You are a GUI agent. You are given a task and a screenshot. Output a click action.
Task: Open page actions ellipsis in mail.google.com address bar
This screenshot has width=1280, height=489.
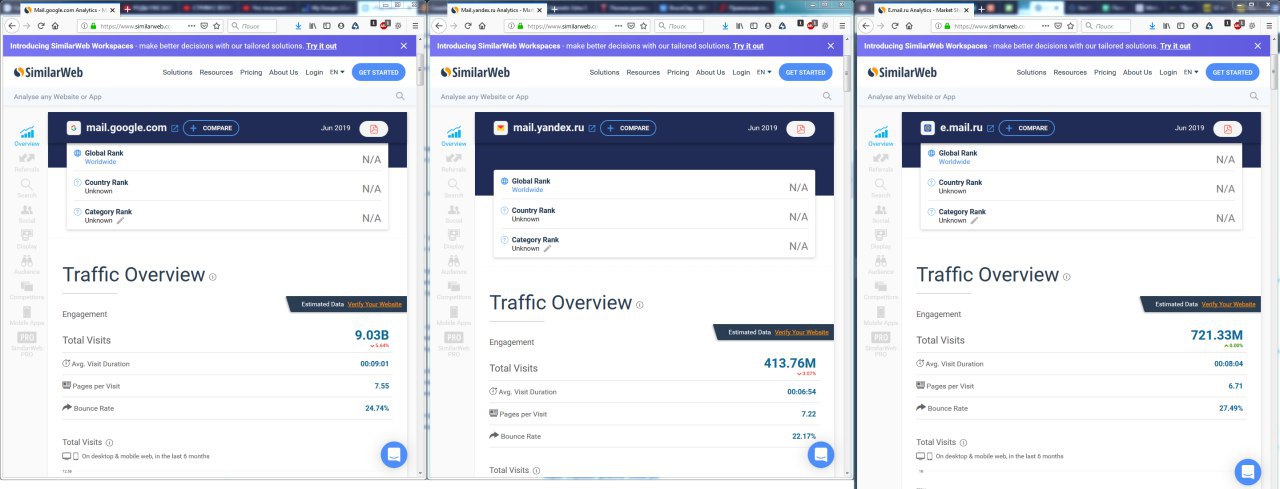click(x=191, y=25)
